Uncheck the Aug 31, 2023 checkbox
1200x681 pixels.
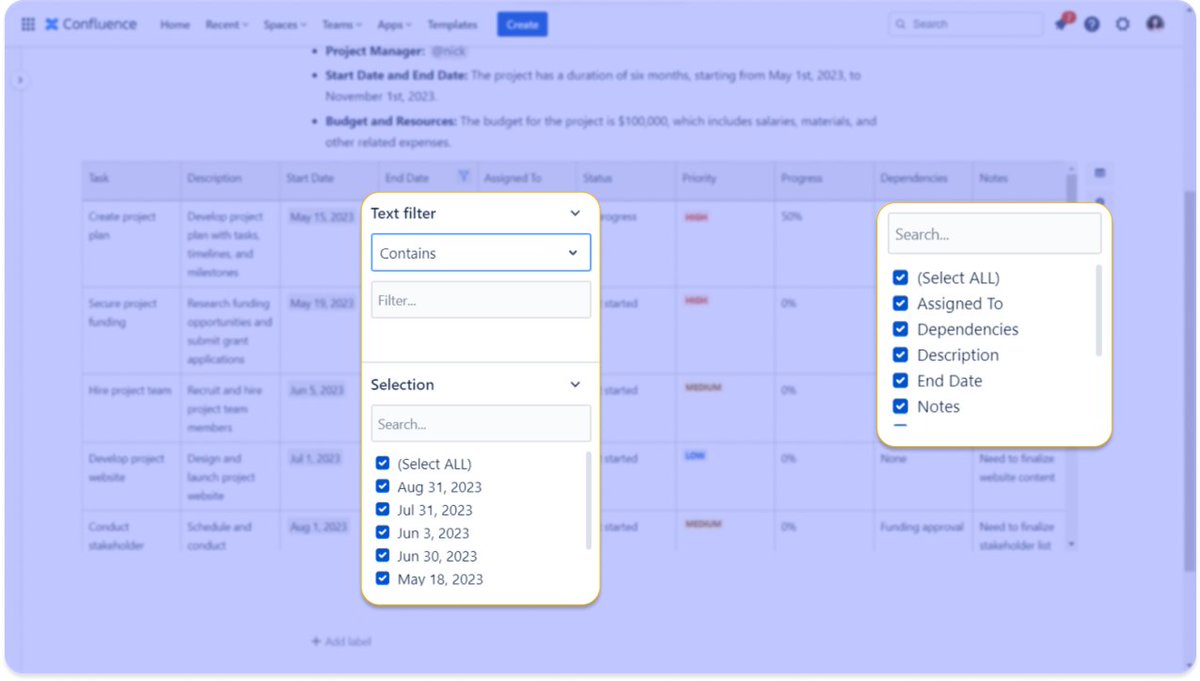click(x=382, y=486)
